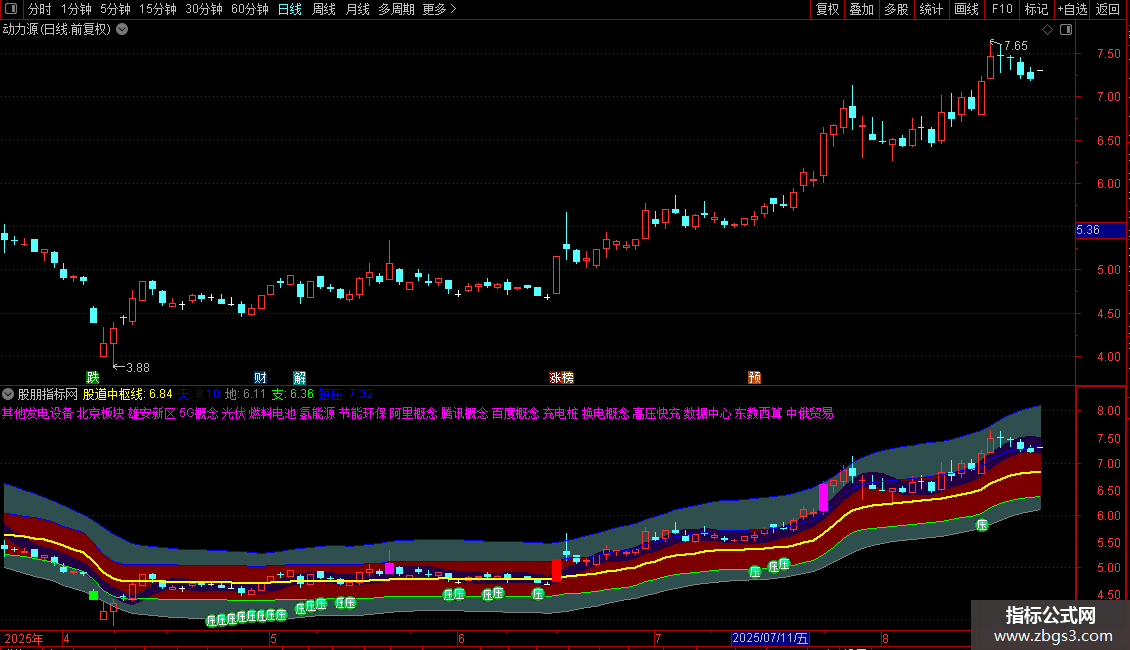Click the 燃料电池 concept tag
Image resolution: width=1130 pixels, height=650 pixels.
272,414
